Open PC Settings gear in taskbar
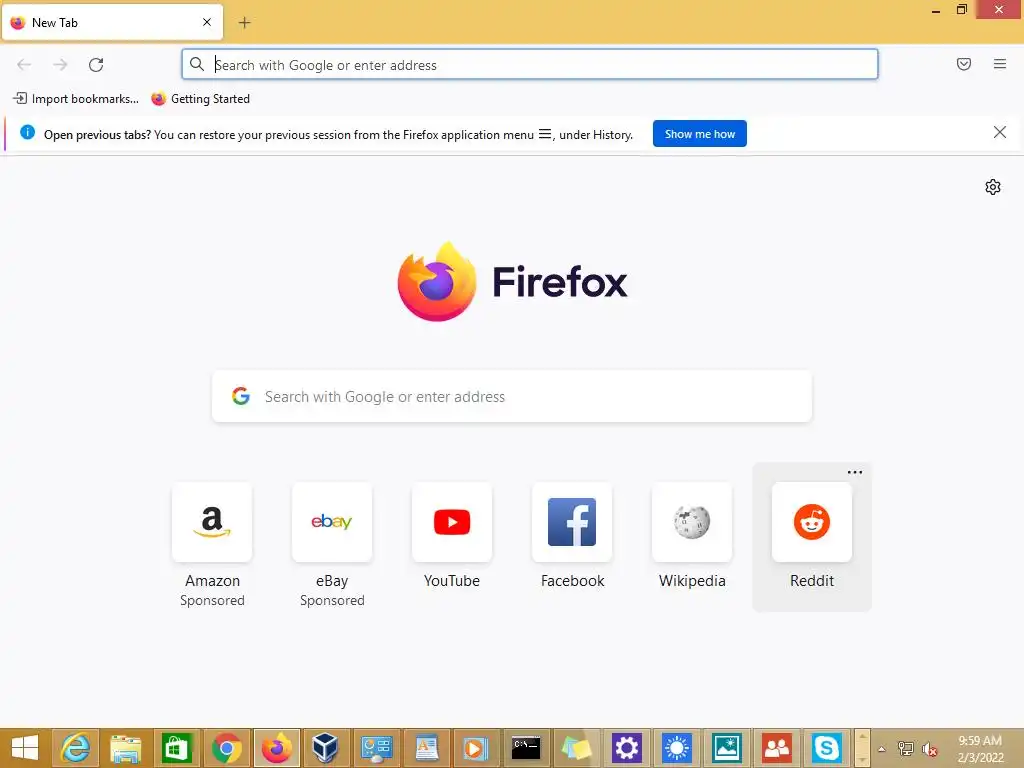This screenshot has width=1024, height=768. (626, 748)
